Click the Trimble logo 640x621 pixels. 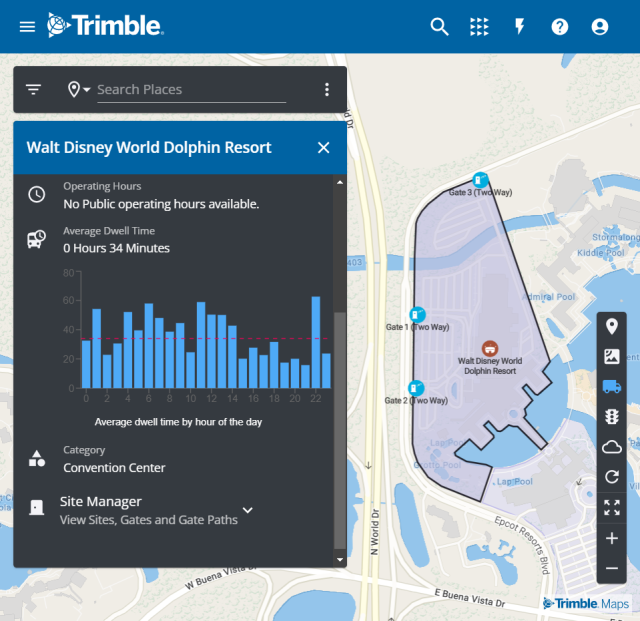pos(105,25)
